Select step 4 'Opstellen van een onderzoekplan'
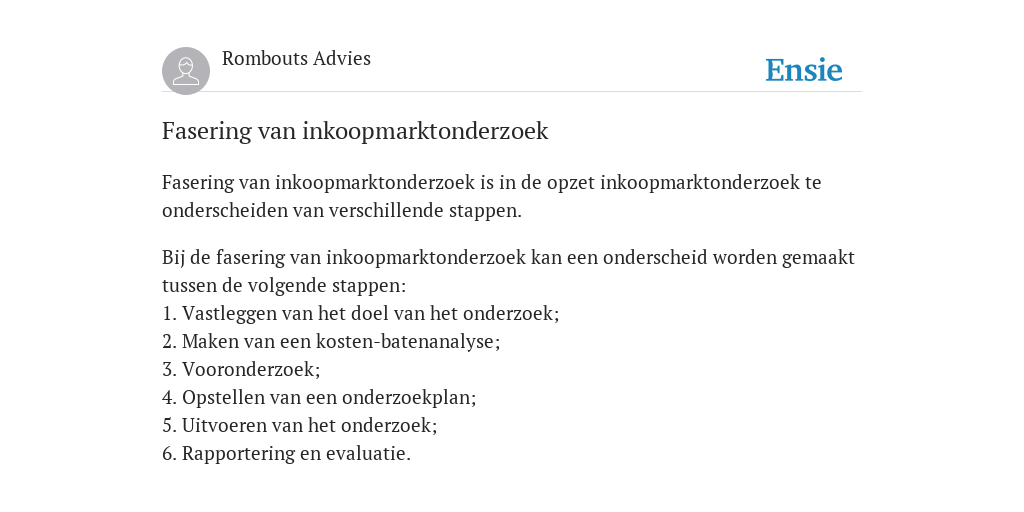This screenshot has height=512, width=1024. pos(319,398)
